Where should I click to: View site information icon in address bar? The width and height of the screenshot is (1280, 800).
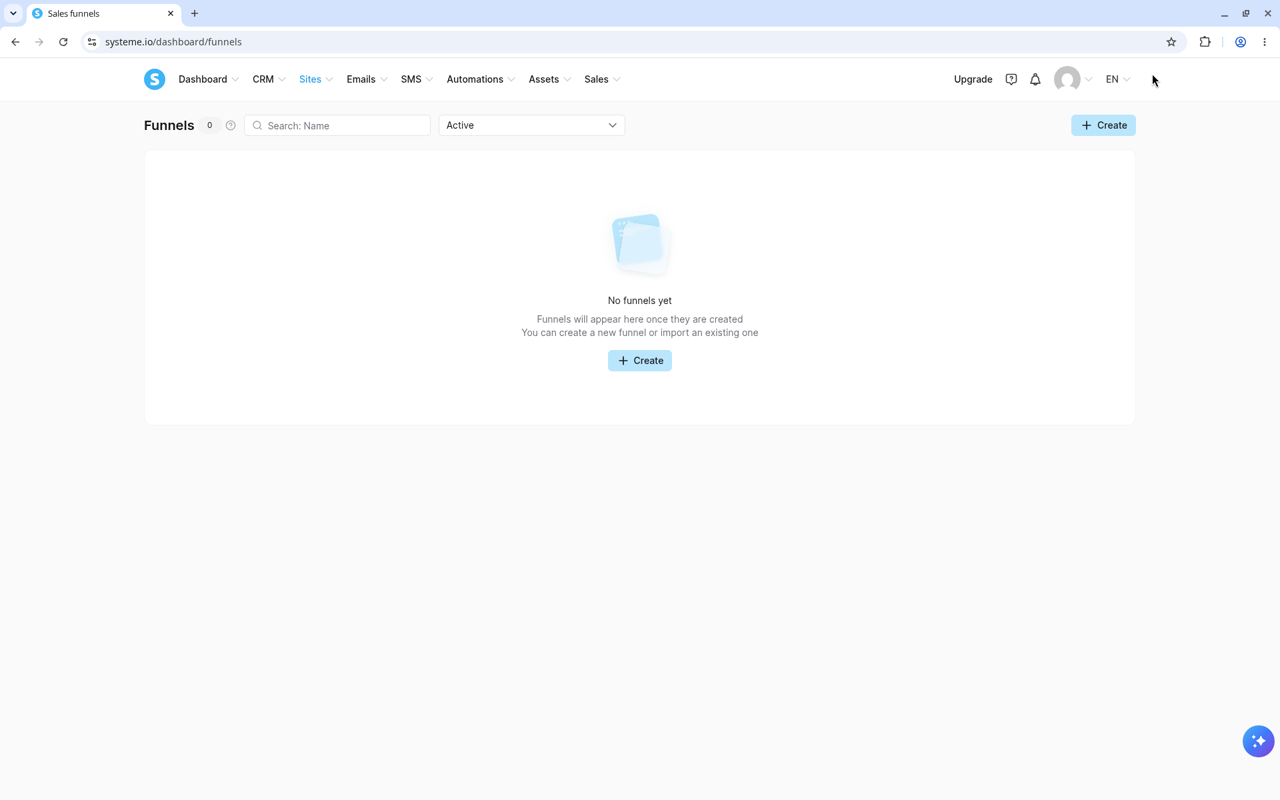pos(92,42)
